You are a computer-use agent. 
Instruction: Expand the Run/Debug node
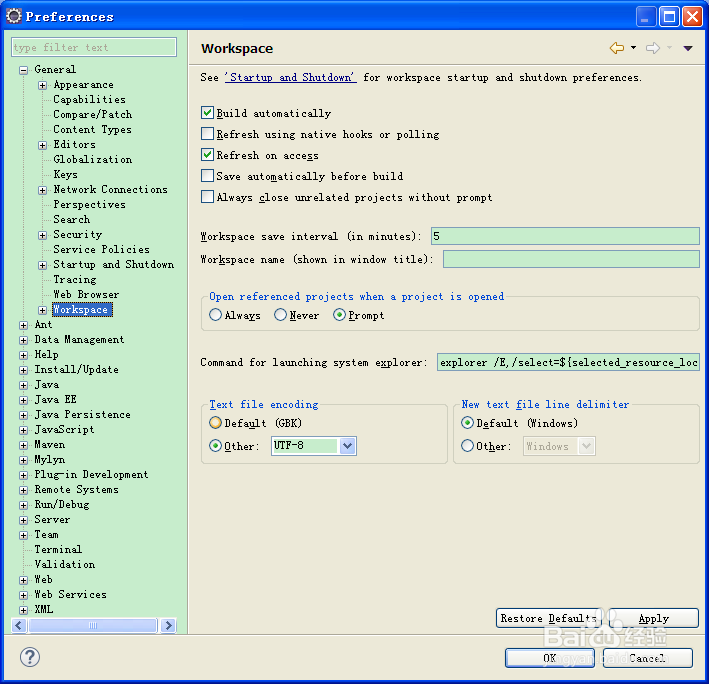[24, 505]
